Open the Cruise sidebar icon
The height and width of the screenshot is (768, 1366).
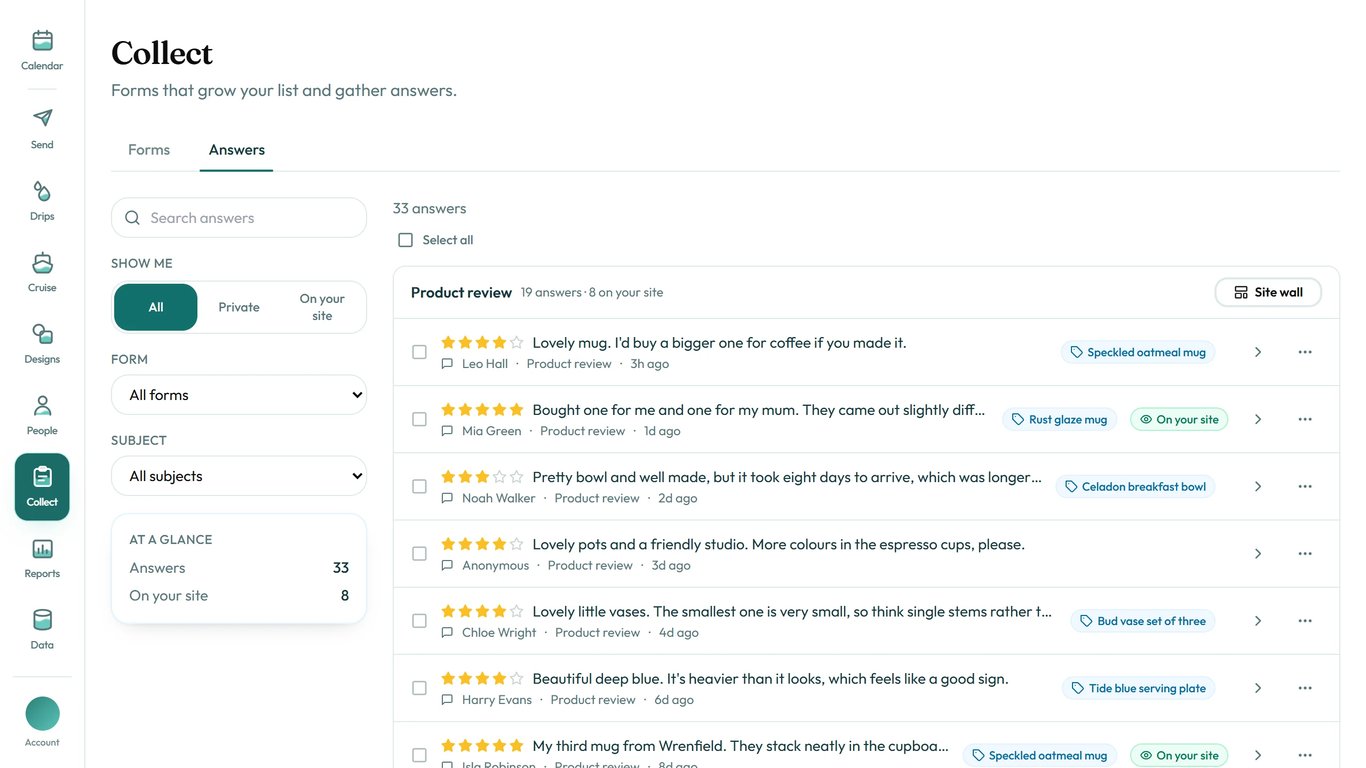click(x=42, y=272)
